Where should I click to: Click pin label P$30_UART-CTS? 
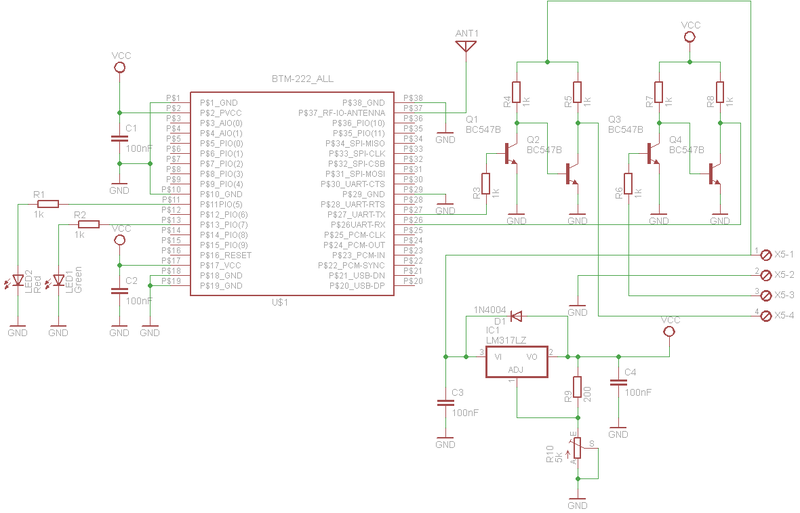353,184
